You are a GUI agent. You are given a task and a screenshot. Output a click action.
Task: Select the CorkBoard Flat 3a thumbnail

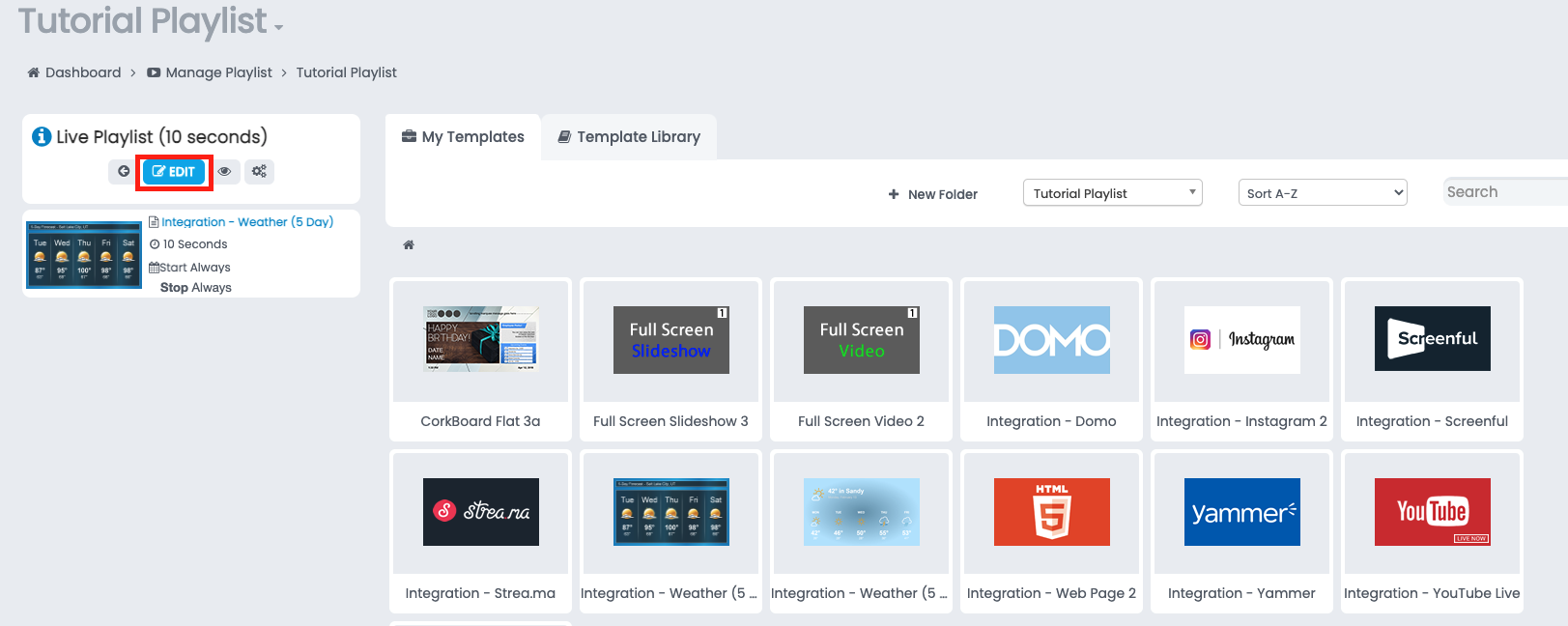[x=481, y=340]
